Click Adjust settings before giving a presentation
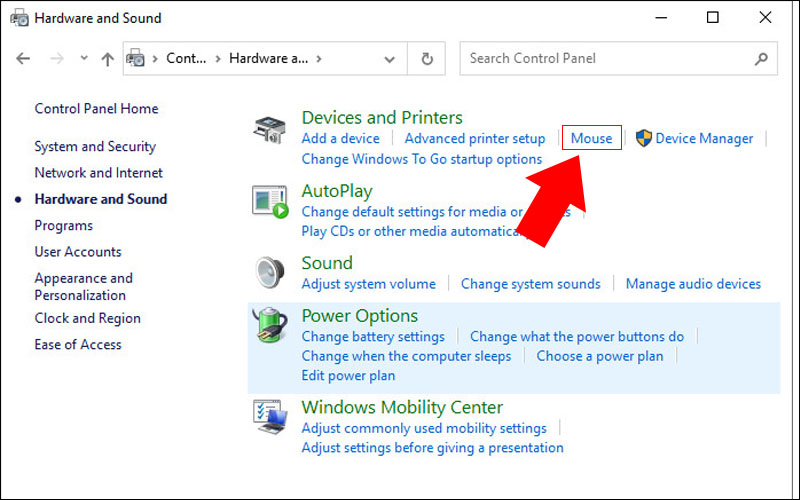The width and height of the screenshot is (800, 500). [433, 447]
